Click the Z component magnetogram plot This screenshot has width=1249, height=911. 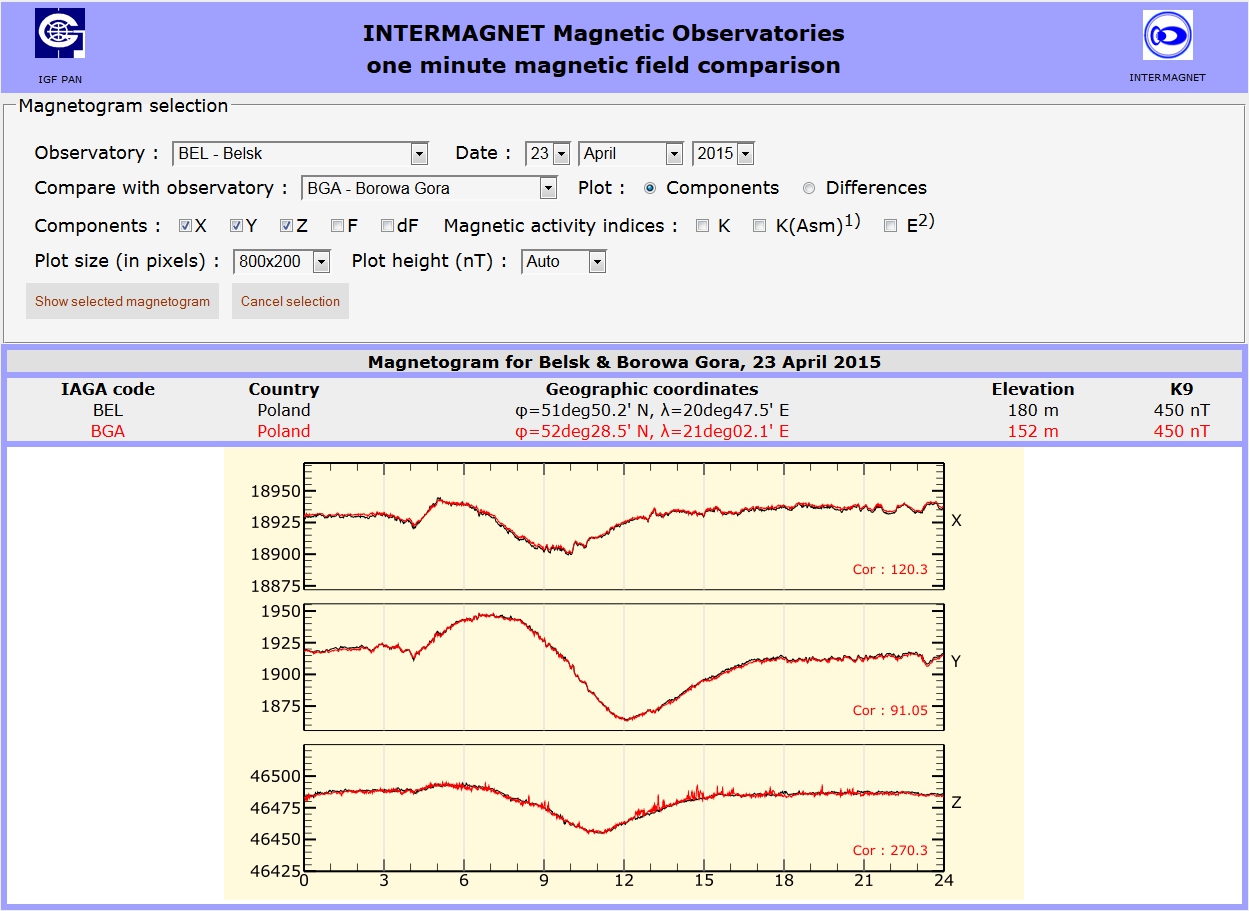click(624, 808)
